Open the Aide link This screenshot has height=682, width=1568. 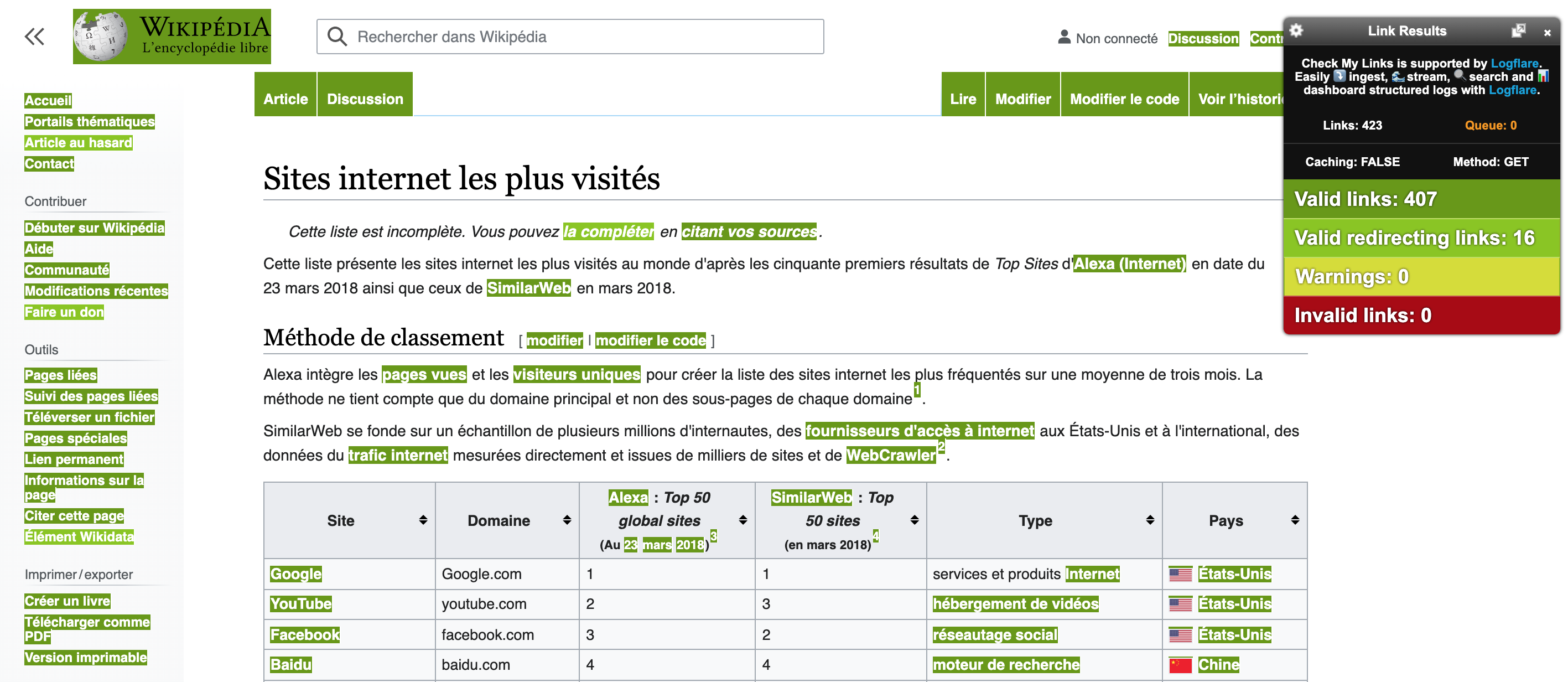click(39, 249)
